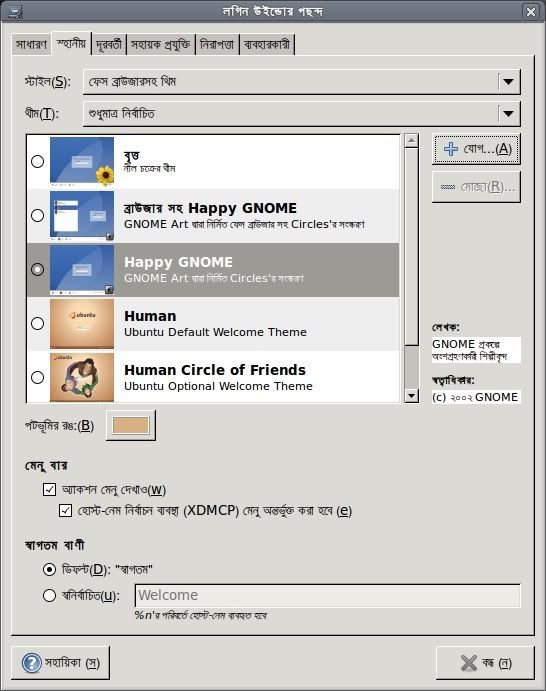Switch to the Remote tab
The image size is (546, 691).
(x=108, y=45)
